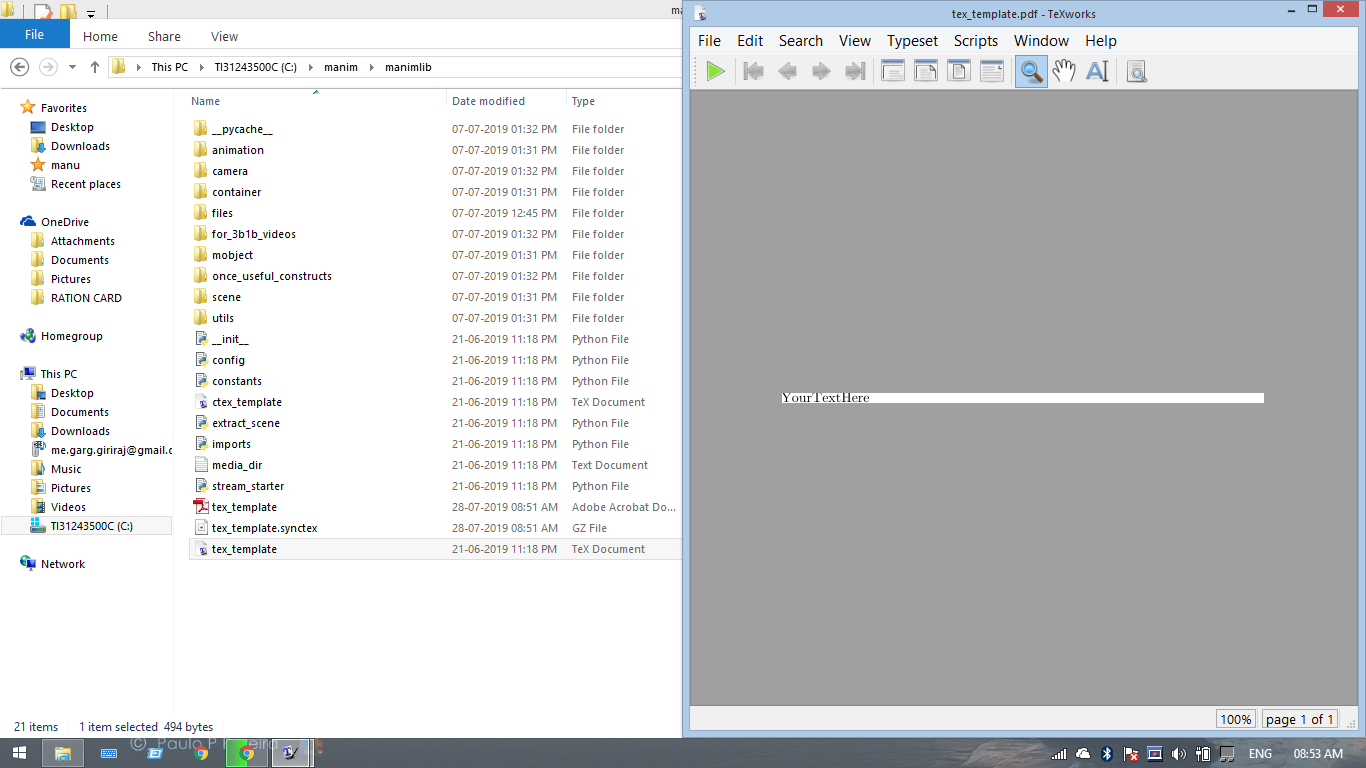The height and width of the screenshot is (768, 1366).
Task: Open on-screen keyboard from taskbar
Action: (109, 753)
